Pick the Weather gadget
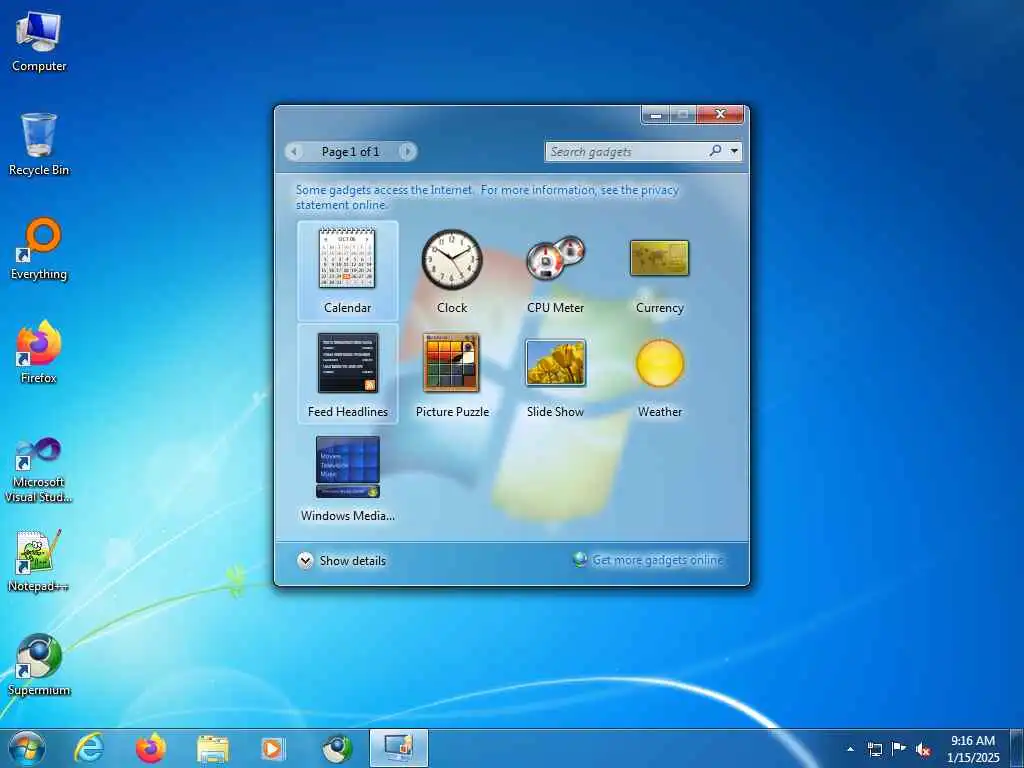Screen dimensions: 1024x768 tap(660, 374)
